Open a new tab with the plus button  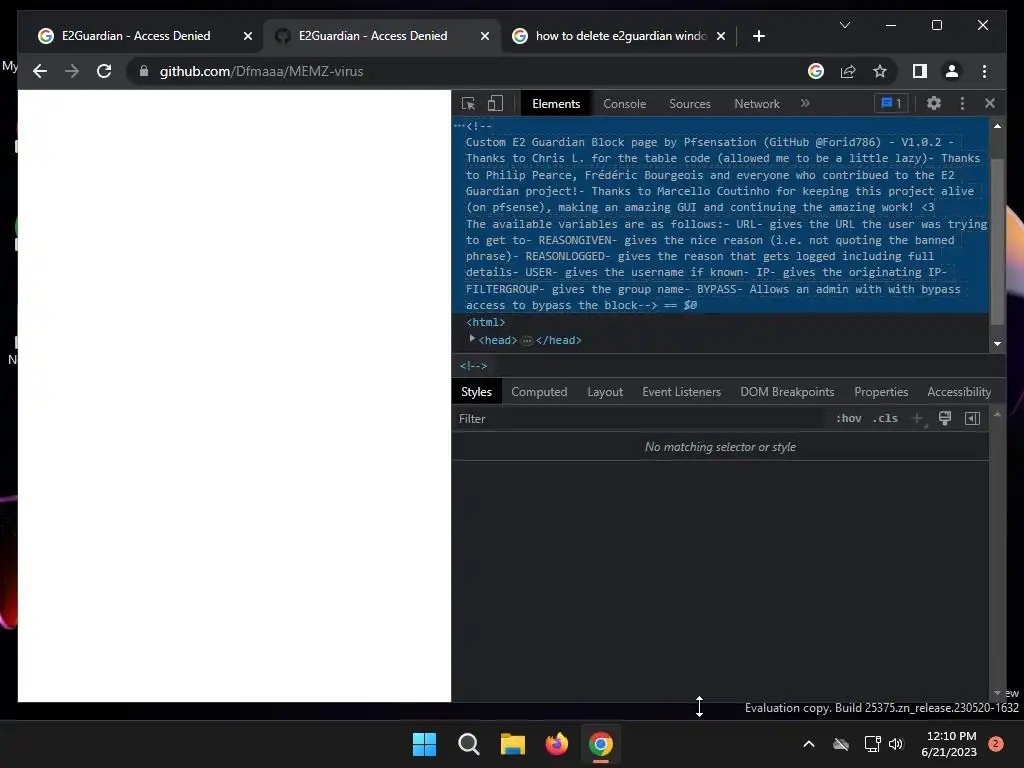758,36
